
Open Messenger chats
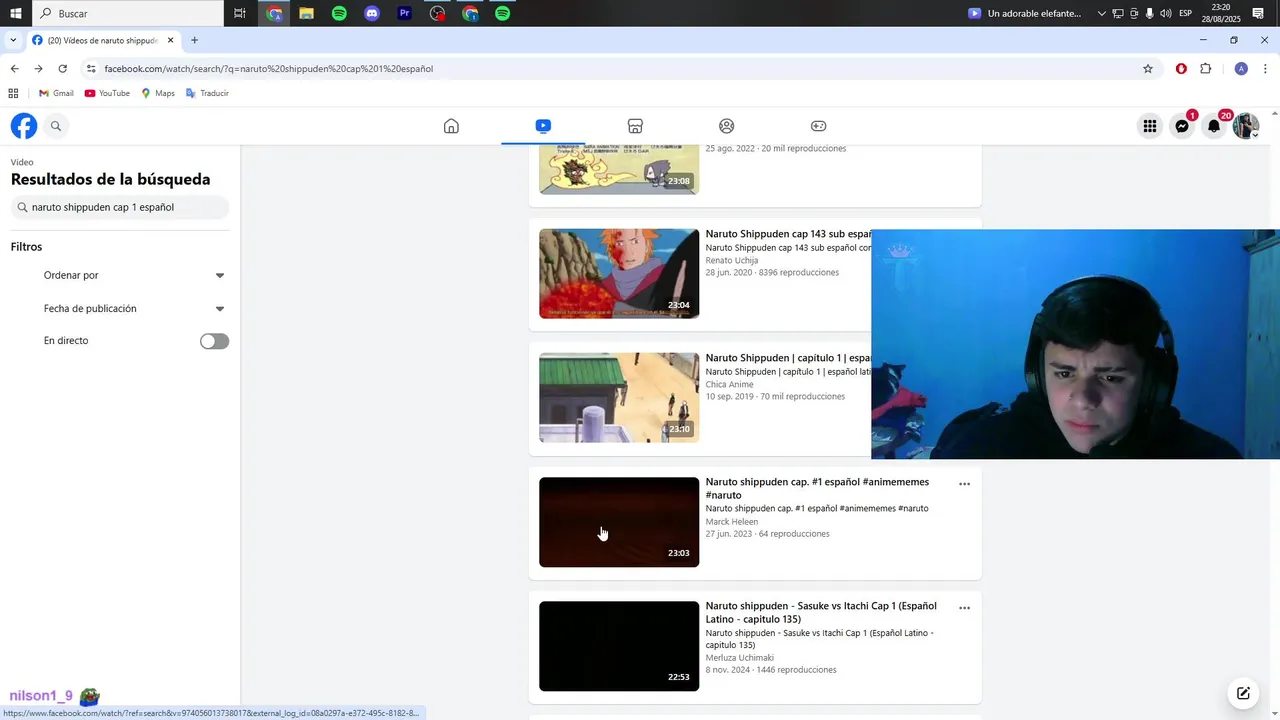point(1182,126)
